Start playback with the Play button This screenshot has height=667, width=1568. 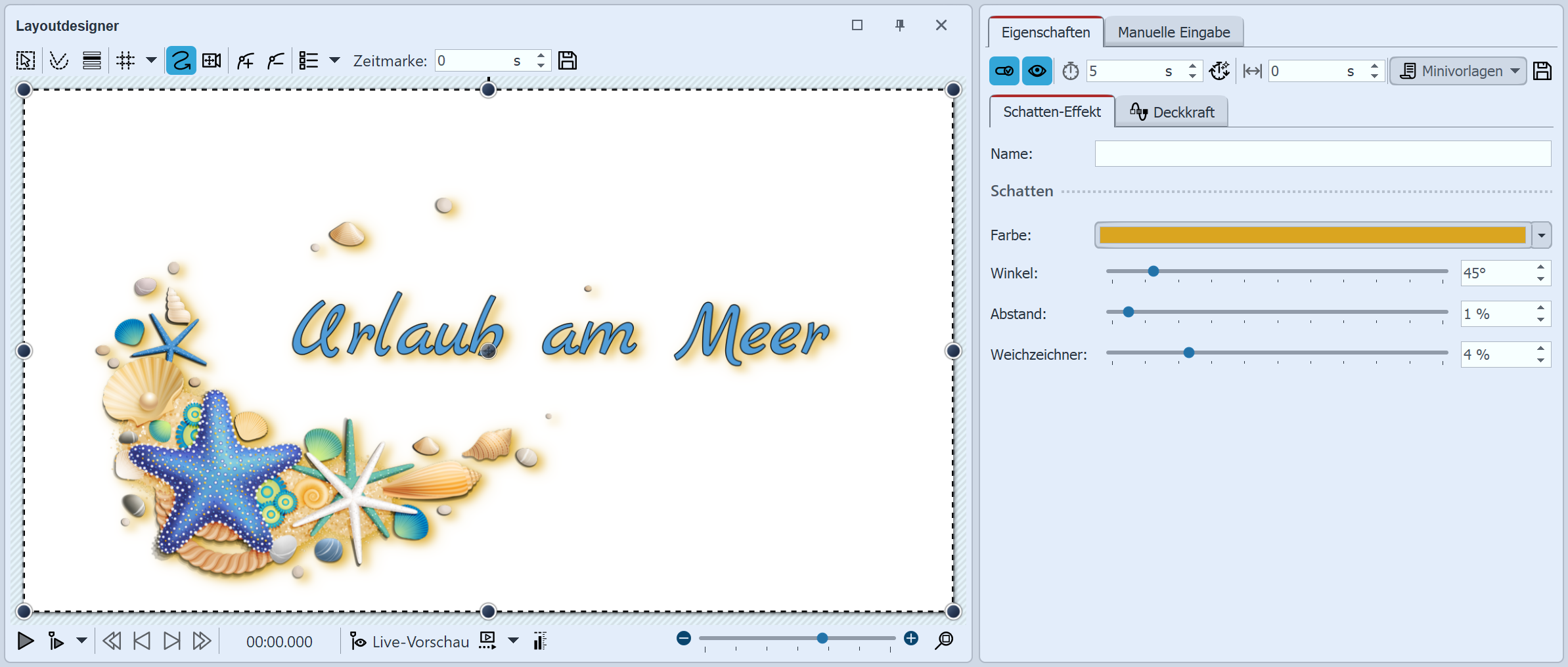pos(25,641)
